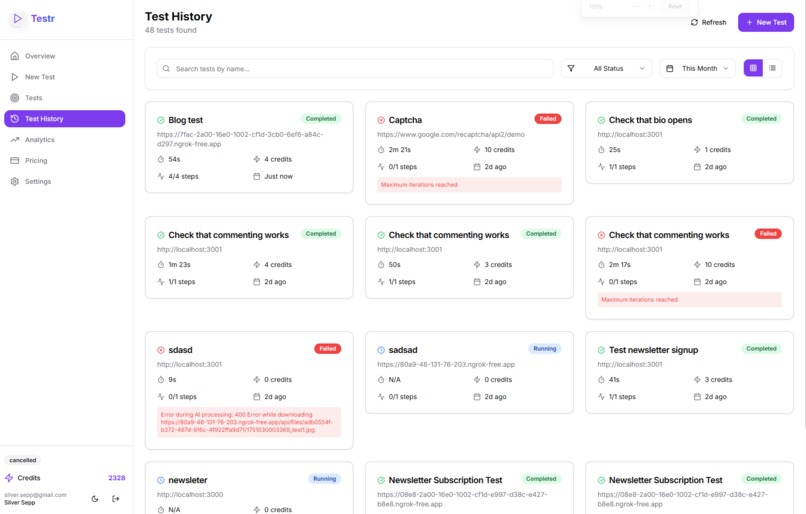The height and width of the screenshot is (514, 806).
Task: Click 48 tests found text
Action: click(x=171, y=30)
